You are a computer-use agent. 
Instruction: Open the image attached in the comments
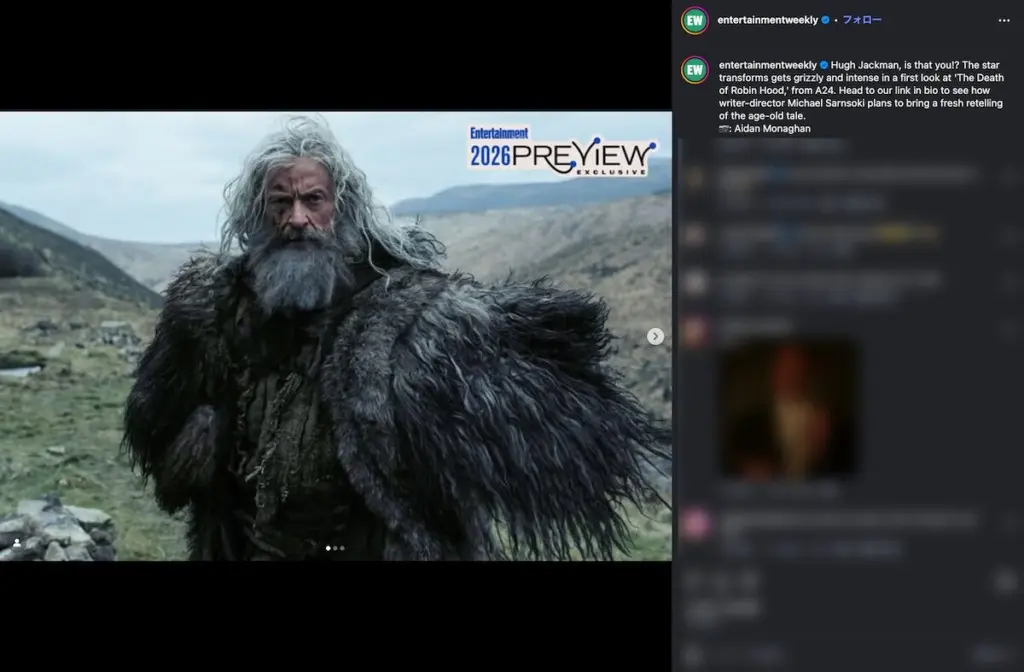[789, 410]
